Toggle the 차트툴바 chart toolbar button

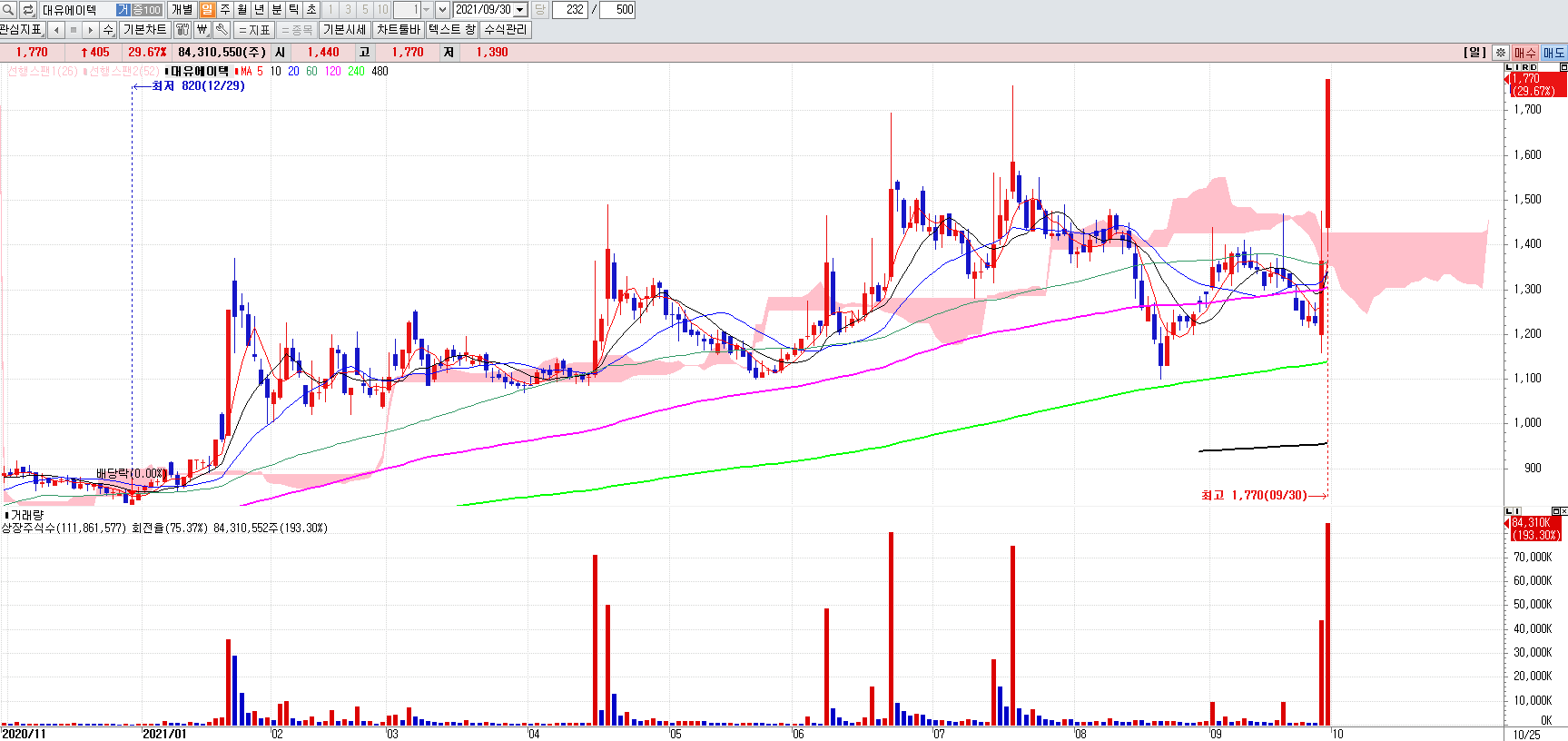[x=399, y=29]
